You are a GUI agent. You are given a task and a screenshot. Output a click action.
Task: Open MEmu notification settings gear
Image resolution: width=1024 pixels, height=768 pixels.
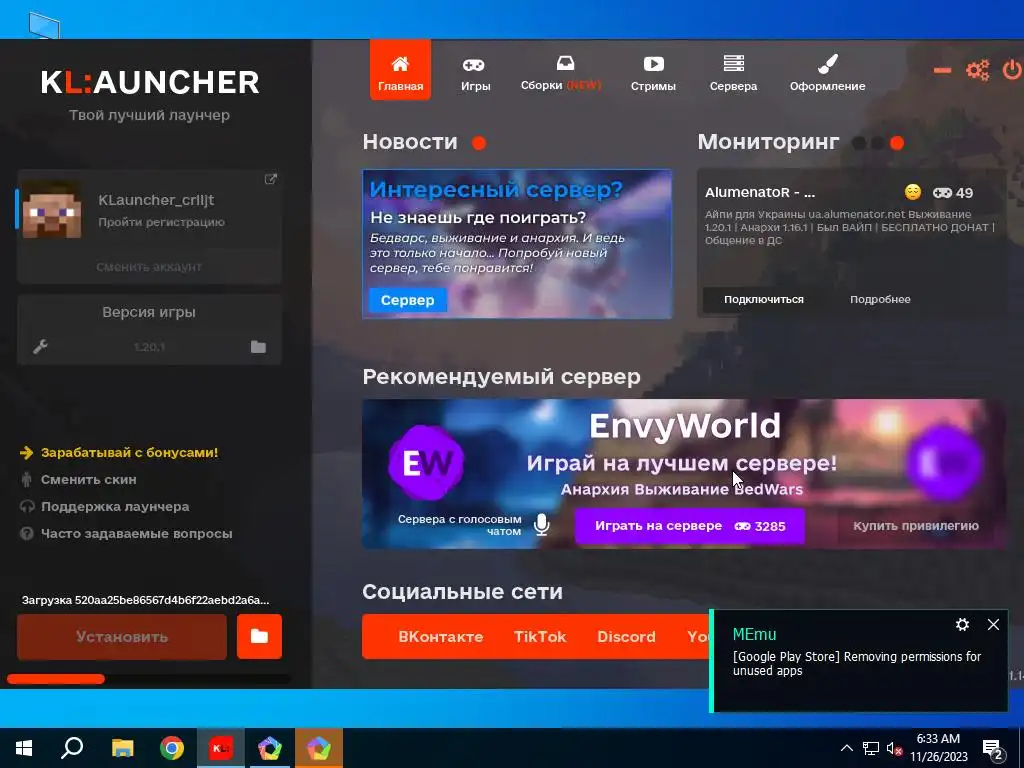(962, 624)
